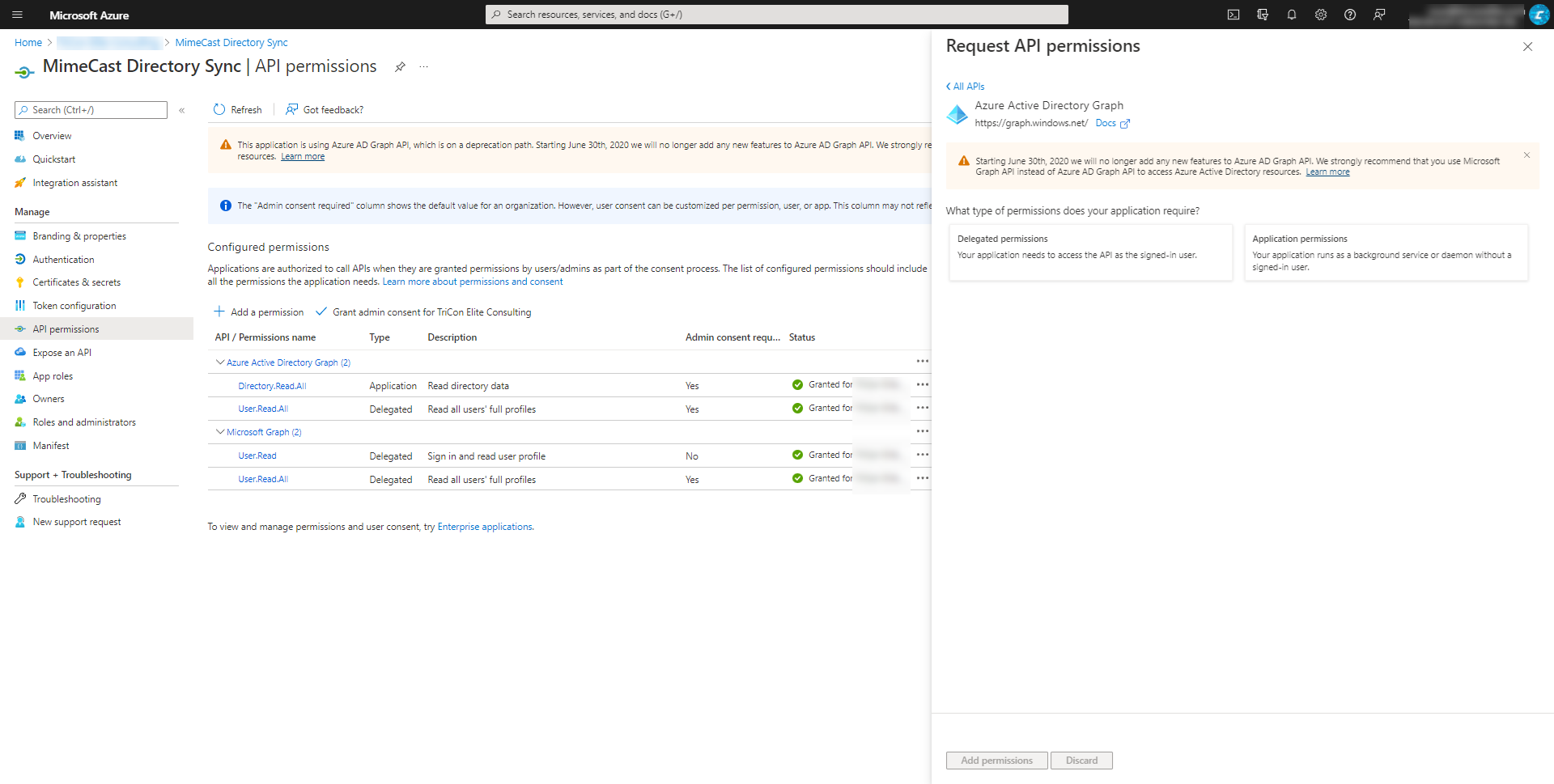Open the Enterprise applications link
The width and height of the screenshot is (1554, 784).
[485, 527]
